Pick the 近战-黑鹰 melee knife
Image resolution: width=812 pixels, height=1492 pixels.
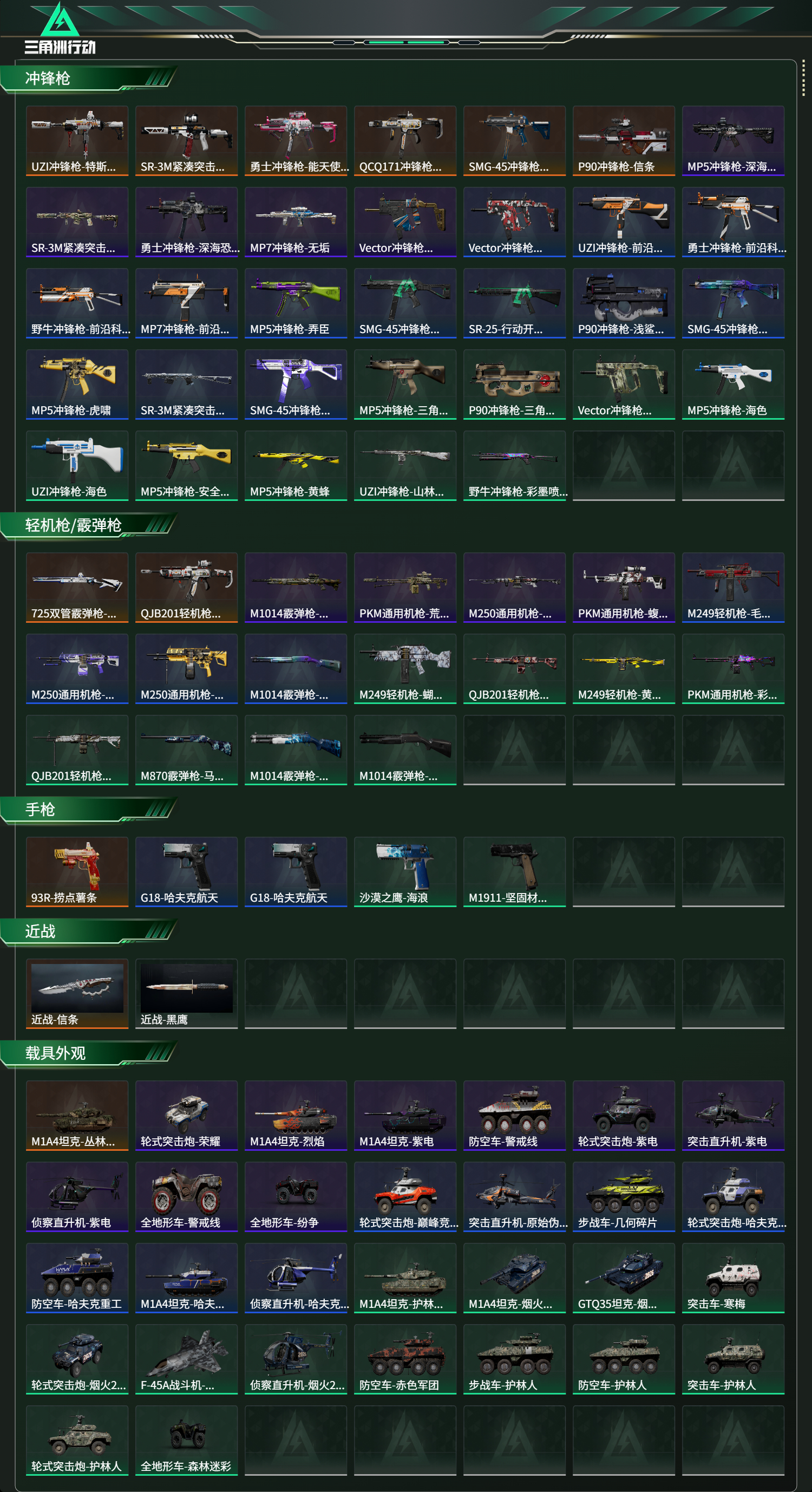[186, 993]
